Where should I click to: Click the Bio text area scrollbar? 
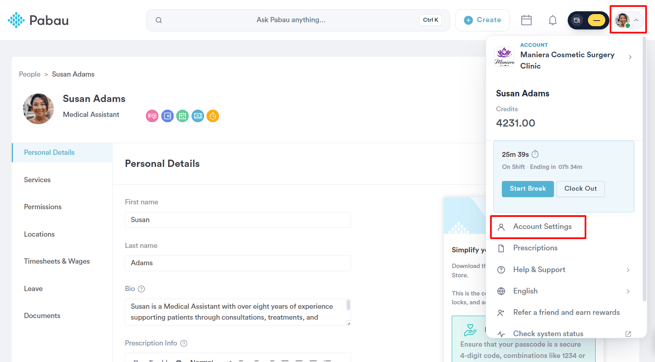click(348, 305)
